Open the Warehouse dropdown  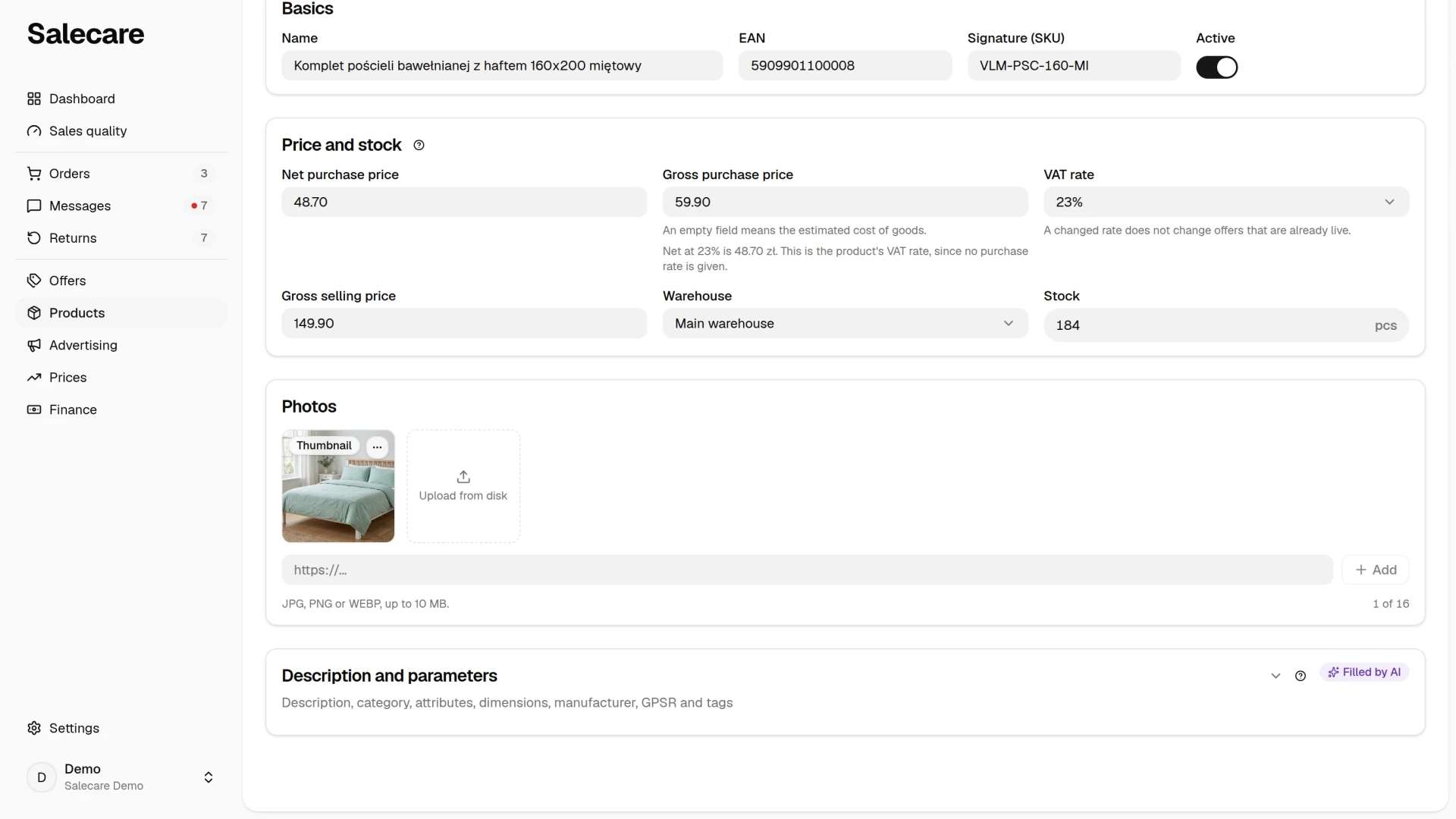[845, 324]
